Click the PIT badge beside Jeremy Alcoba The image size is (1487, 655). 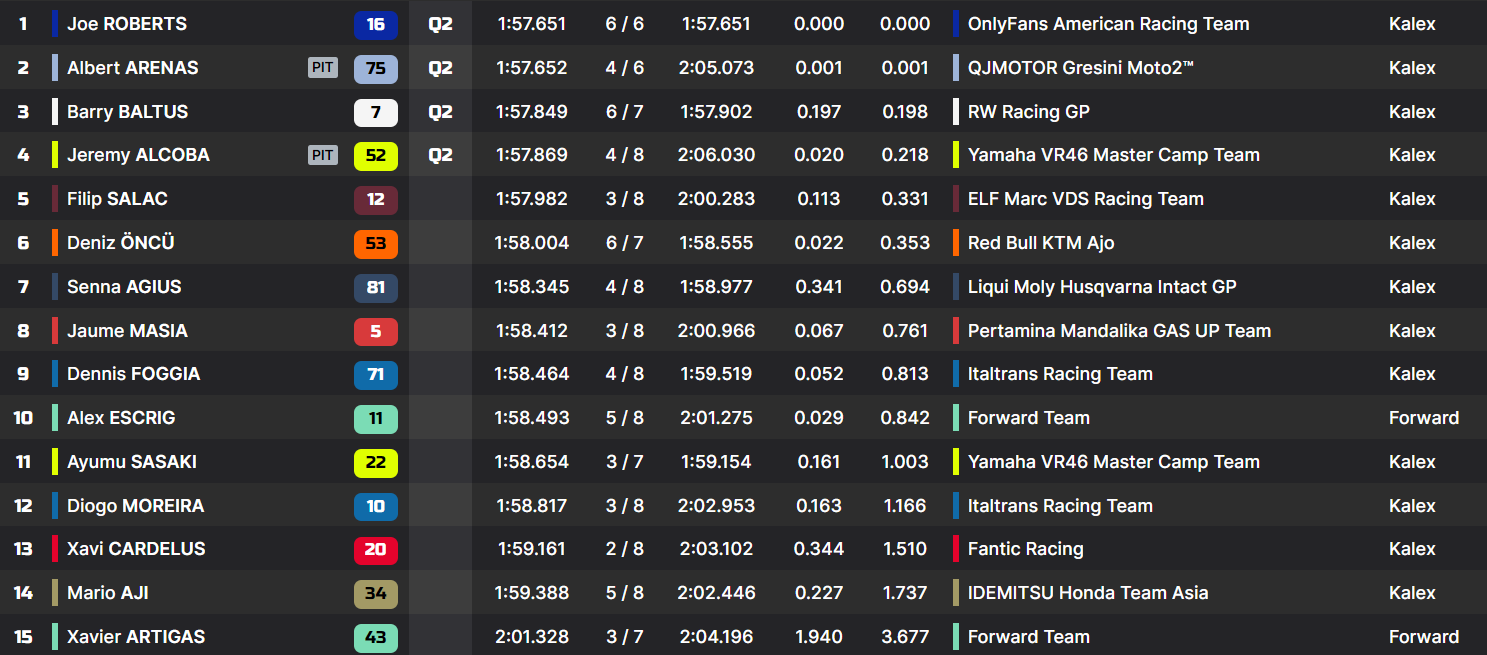323,155
